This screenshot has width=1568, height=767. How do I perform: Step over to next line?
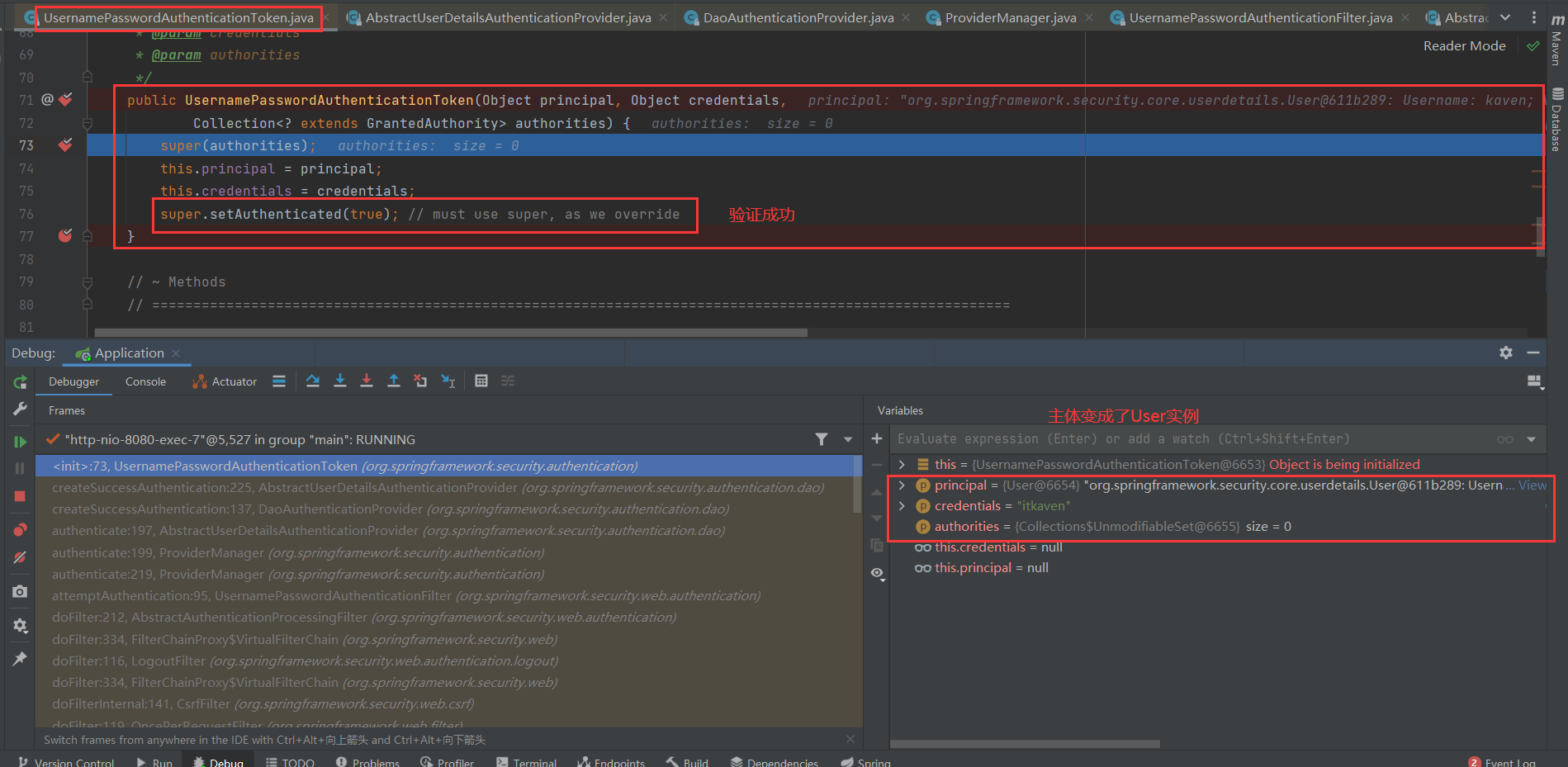[x=313, y=381]
